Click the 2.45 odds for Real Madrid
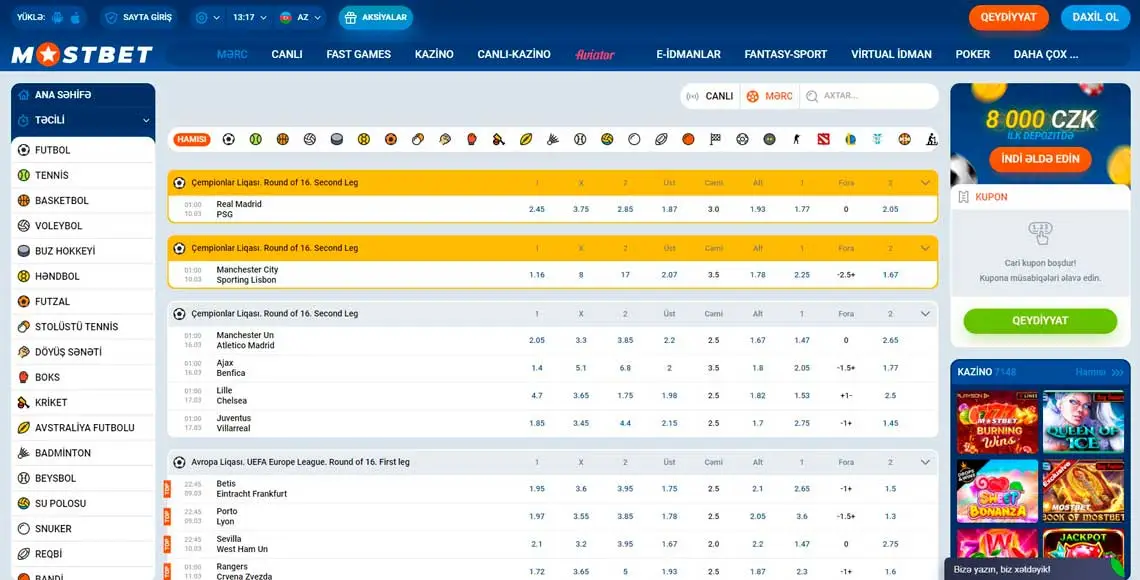Screen dimensions: 1140x580 (x=537, y=209)
